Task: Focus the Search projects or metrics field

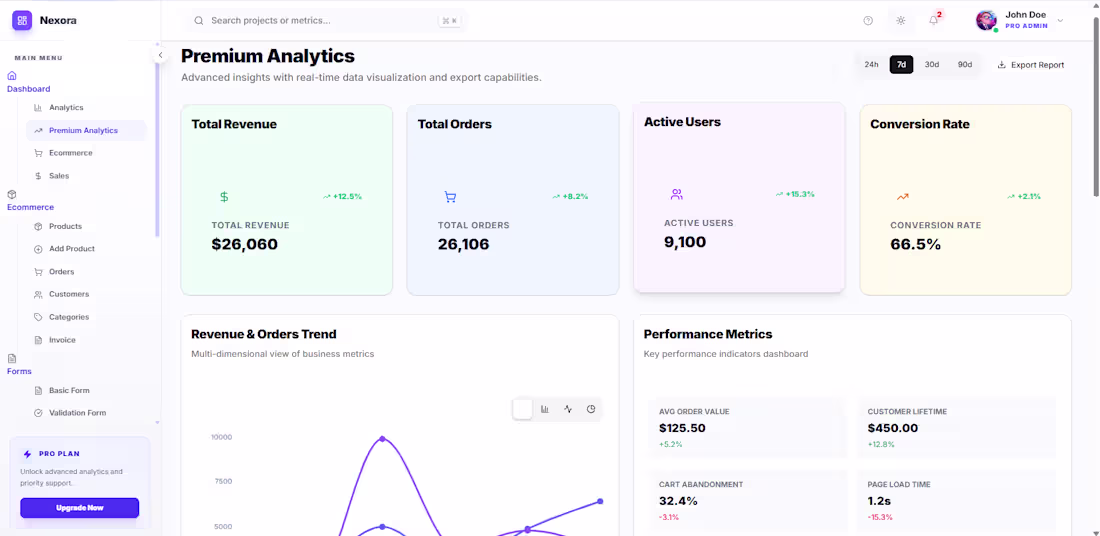Action: [x=326, y=21]
